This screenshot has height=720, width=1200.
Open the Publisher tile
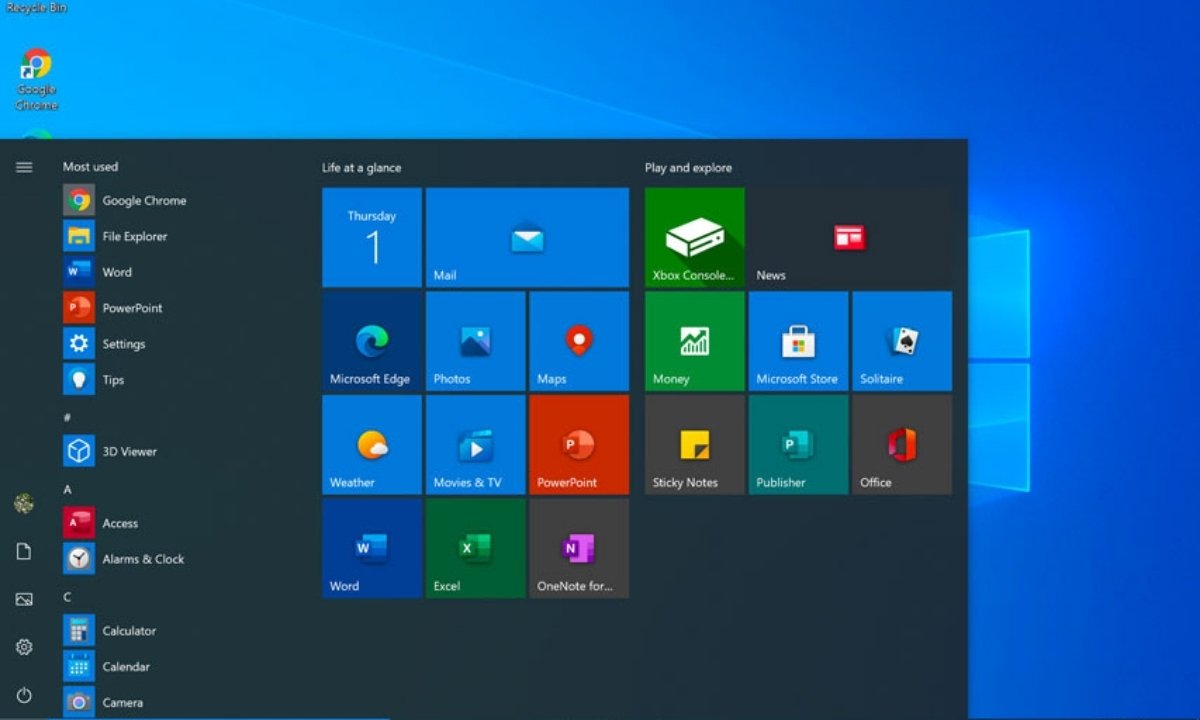[x=798, y=444]
